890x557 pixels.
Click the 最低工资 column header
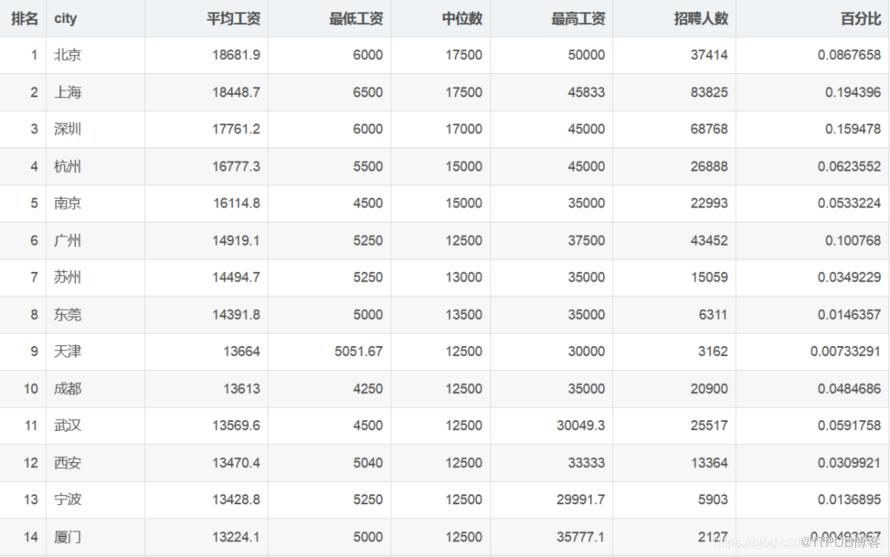(x=356, y=19)
